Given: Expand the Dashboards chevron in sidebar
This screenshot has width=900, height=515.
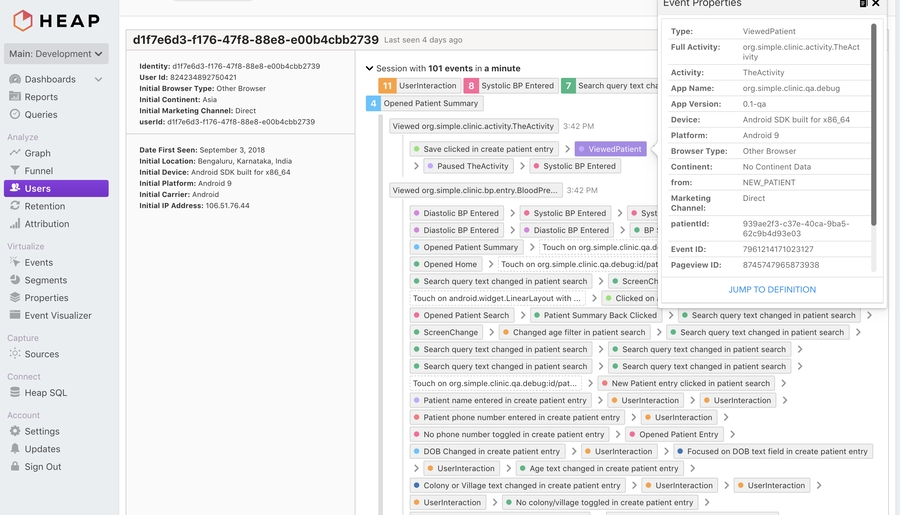Looking at the screenshot, I should (x=98, y=79).
